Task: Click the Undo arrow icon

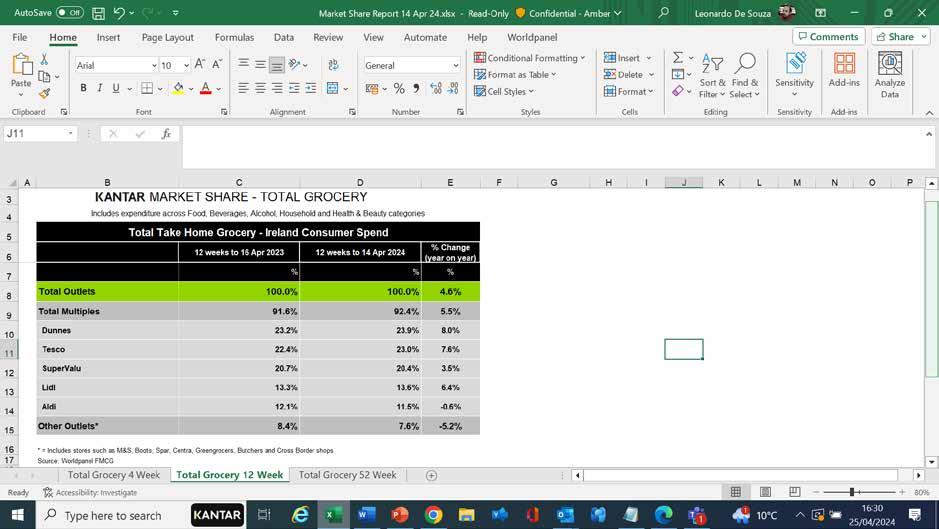Action: tap(119, 13)
